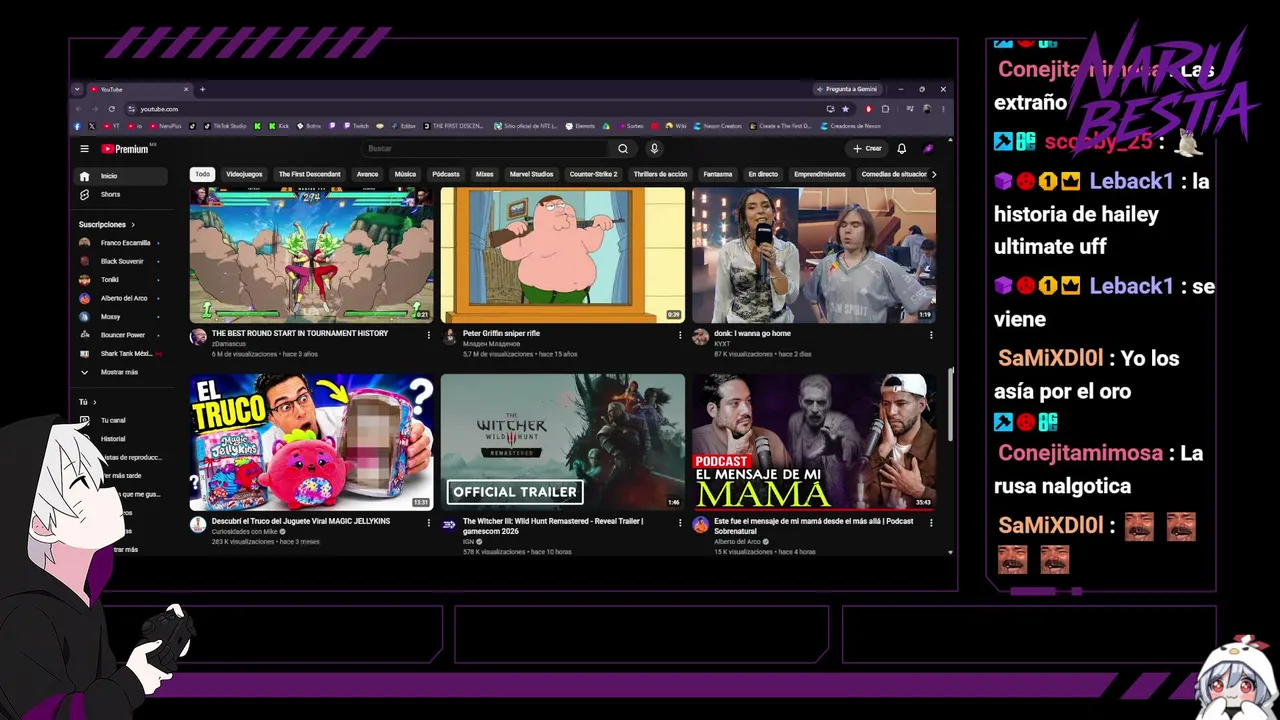Viewport: 1280px width, 720px height.
Task: Open the Facebook bookmark icon
Action: (x=78, y=126)
